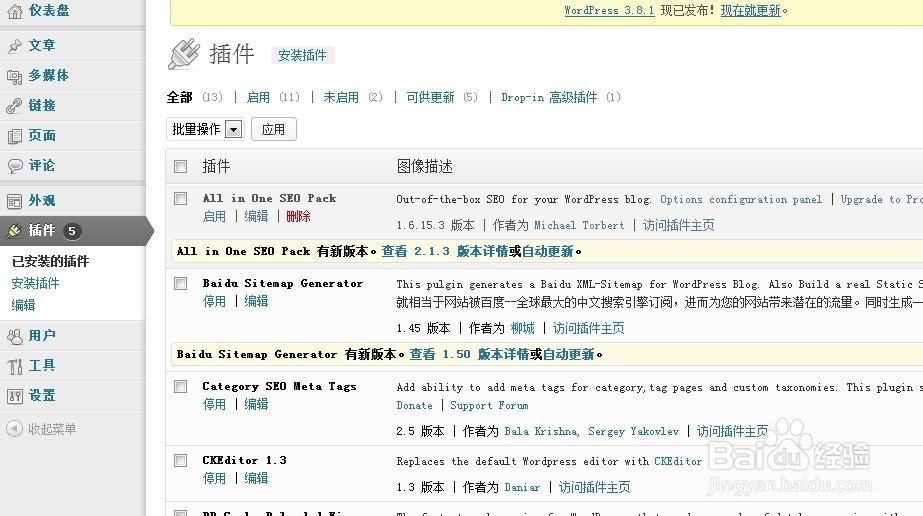Go to 仪表盘 dashboard

[x=49, y=11]
